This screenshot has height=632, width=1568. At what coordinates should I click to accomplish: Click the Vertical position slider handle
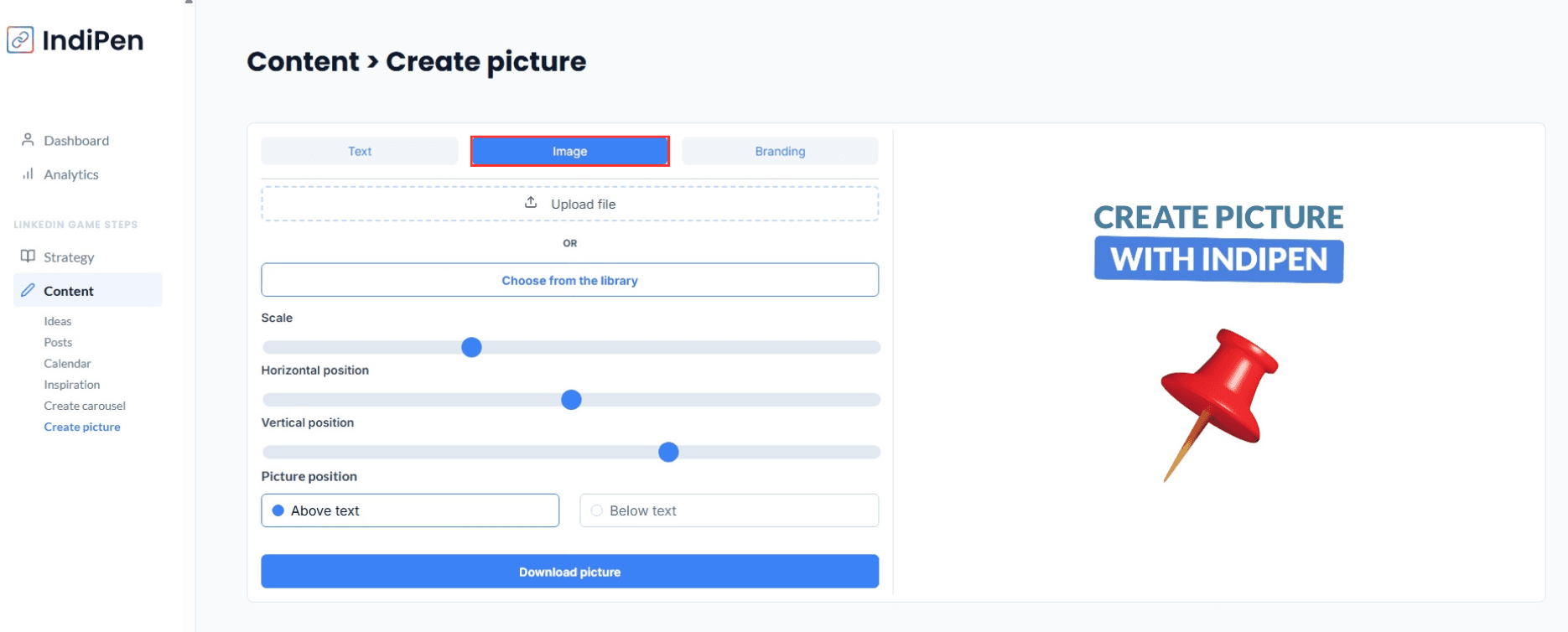(668, 453)
